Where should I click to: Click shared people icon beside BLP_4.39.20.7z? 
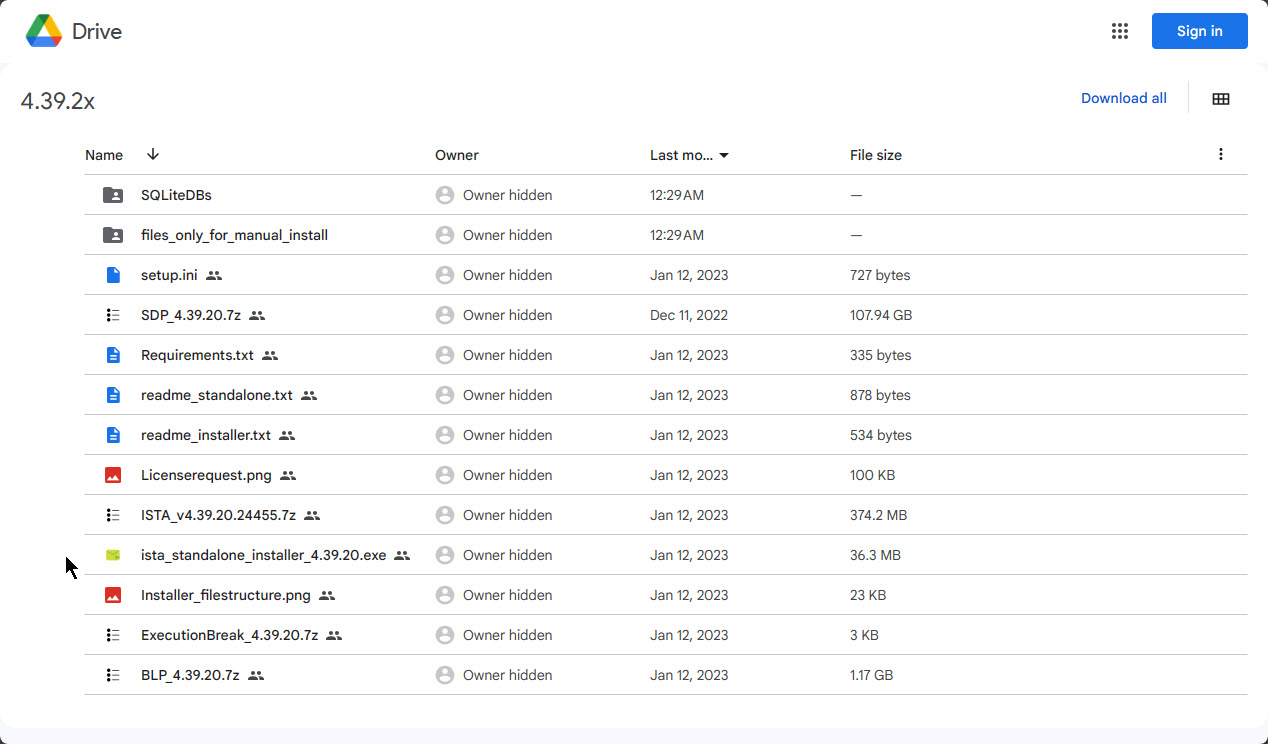256,675
